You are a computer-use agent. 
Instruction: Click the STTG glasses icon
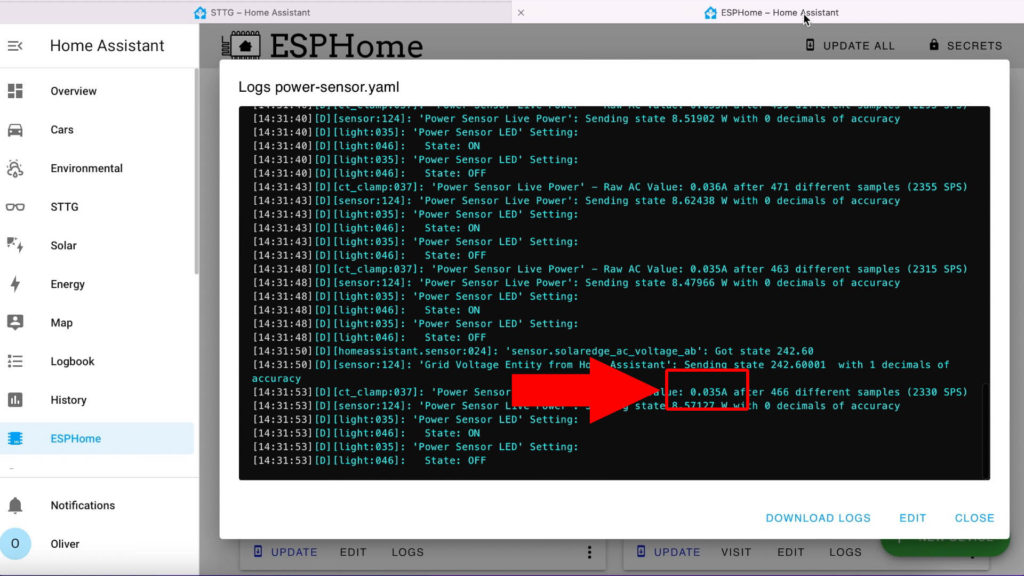coord(15,207)
